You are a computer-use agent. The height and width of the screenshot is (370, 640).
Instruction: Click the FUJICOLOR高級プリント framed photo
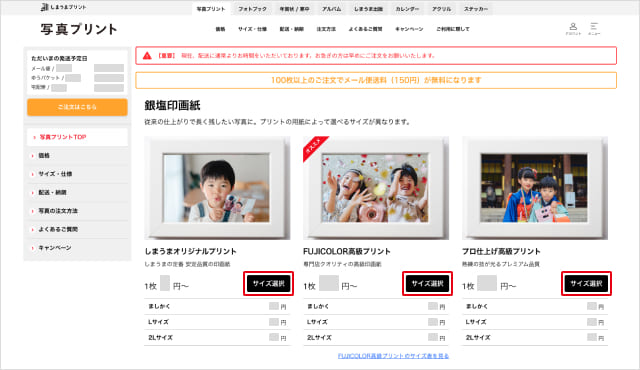pyautogui.click(x=376, y=188)
